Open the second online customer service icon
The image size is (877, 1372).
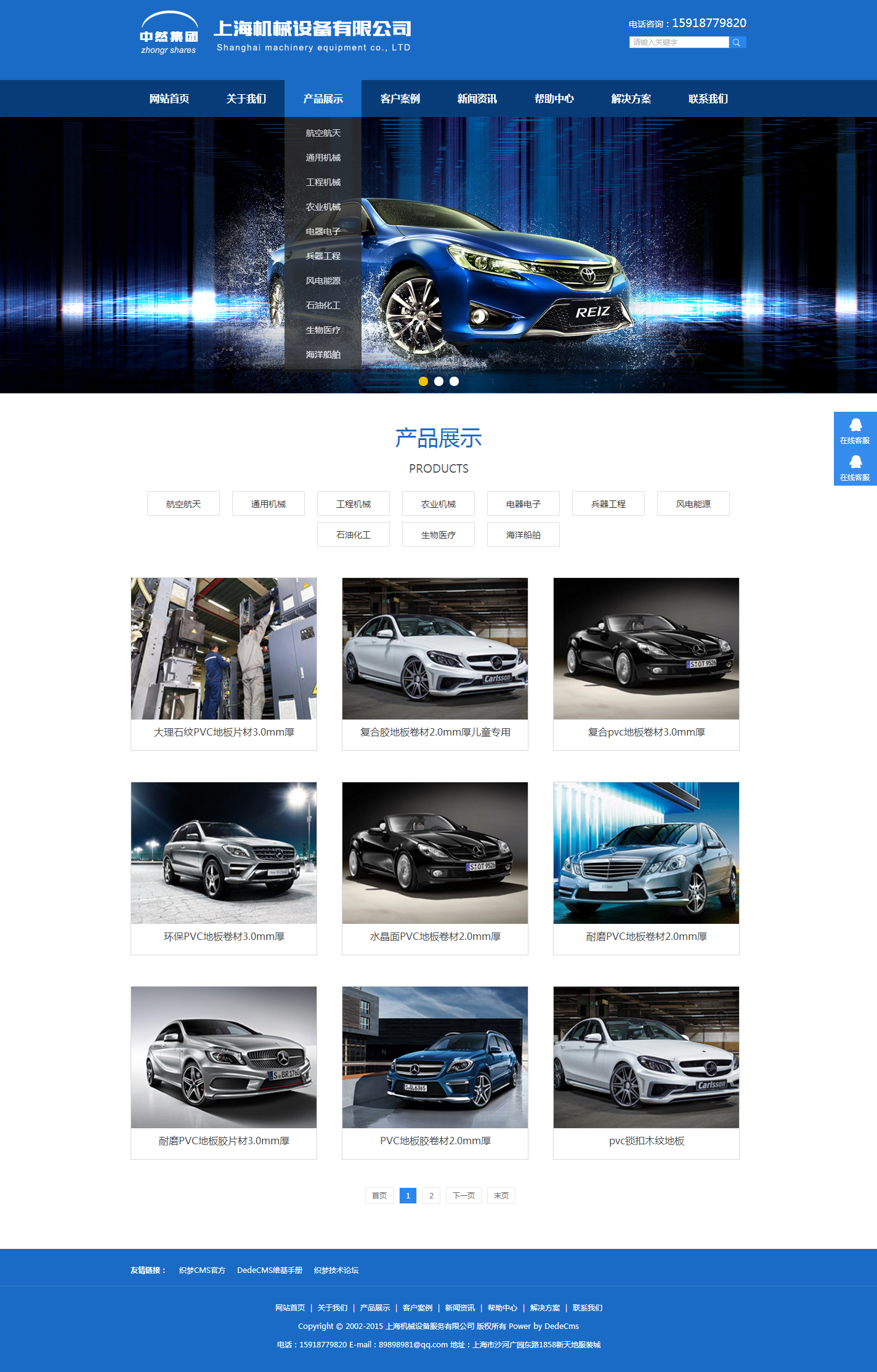(855, 467)
